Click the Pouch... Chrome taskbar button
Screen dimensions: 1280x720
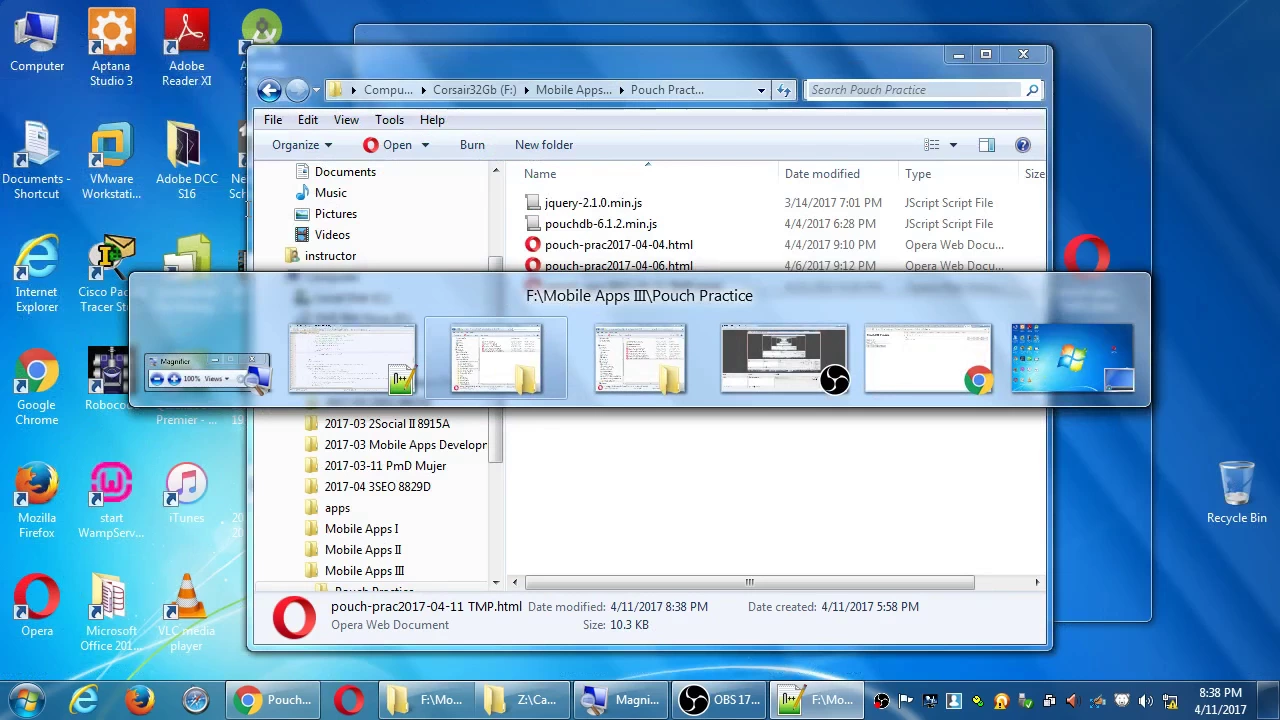point(273,700)
